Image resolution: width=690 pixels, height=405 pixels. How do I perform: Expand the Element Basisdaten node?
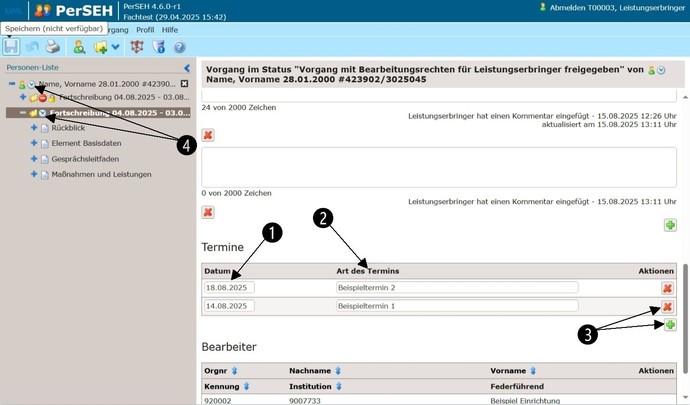34,143
